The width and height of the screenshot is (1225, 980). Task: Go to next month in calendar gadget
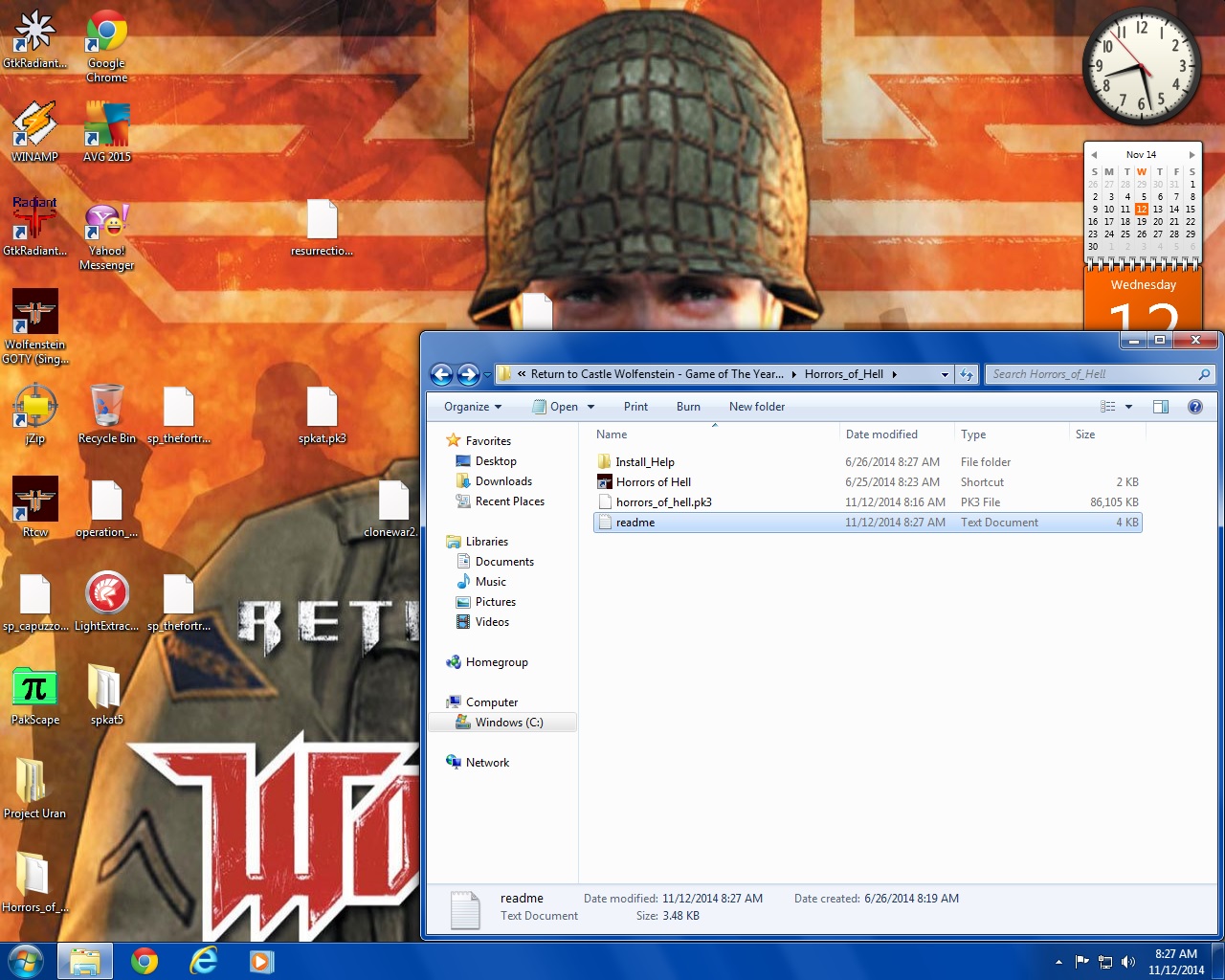[1192, 155]
